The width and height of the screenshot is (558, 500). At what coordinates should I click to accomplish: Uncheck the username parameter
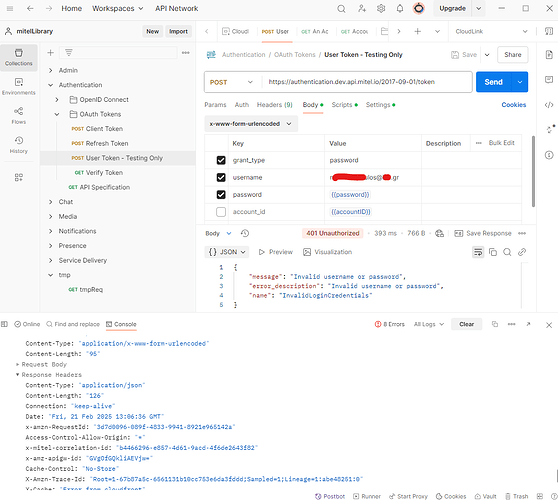point(221,177)
